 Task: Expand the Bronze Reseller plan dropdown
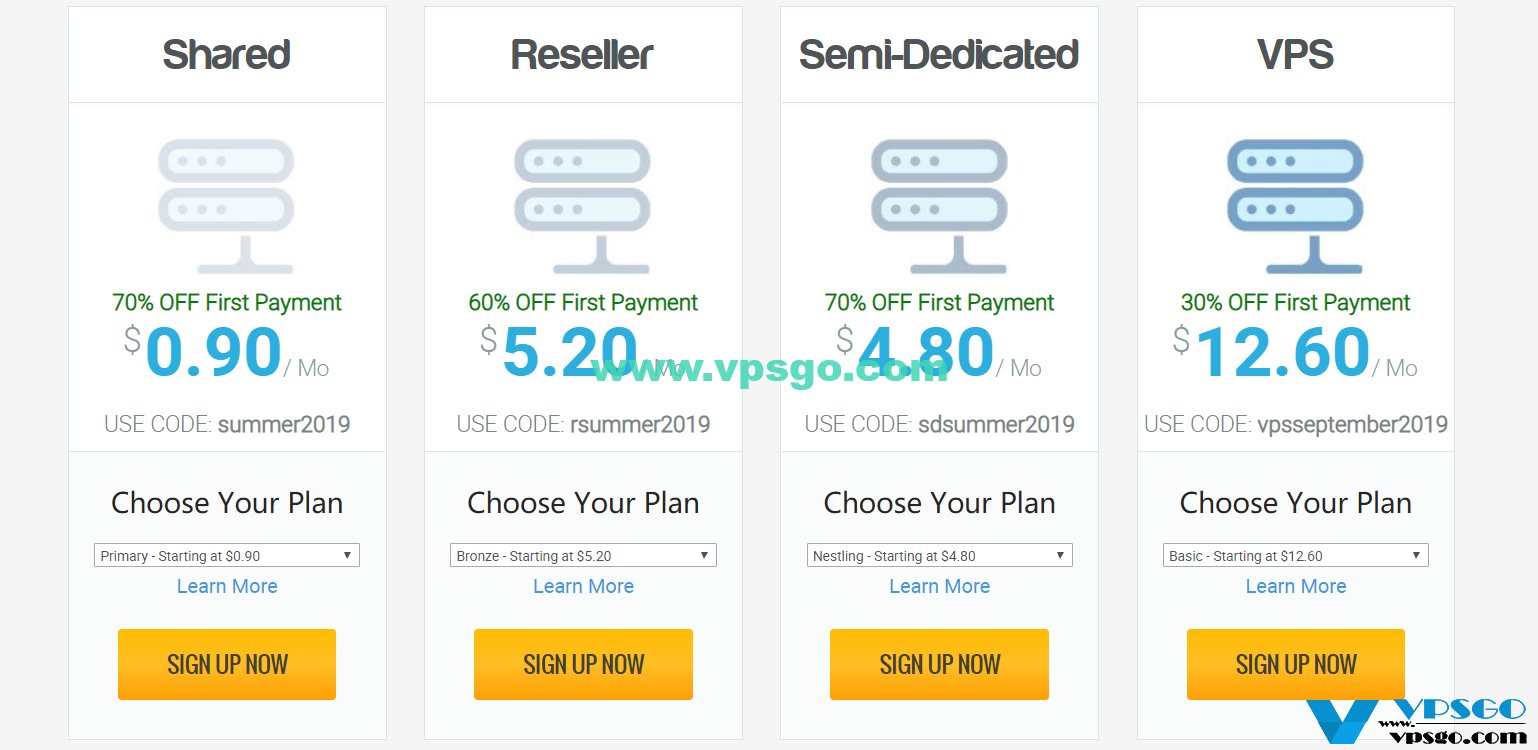point(583,555)
